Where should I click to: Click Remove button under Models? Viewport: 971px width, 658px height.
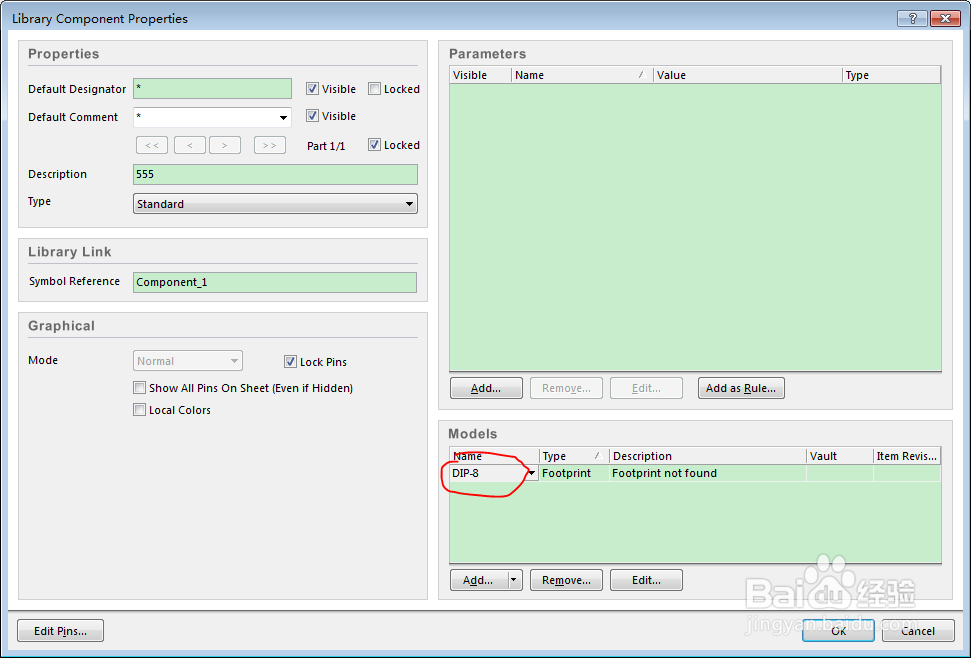click(566, 580)
